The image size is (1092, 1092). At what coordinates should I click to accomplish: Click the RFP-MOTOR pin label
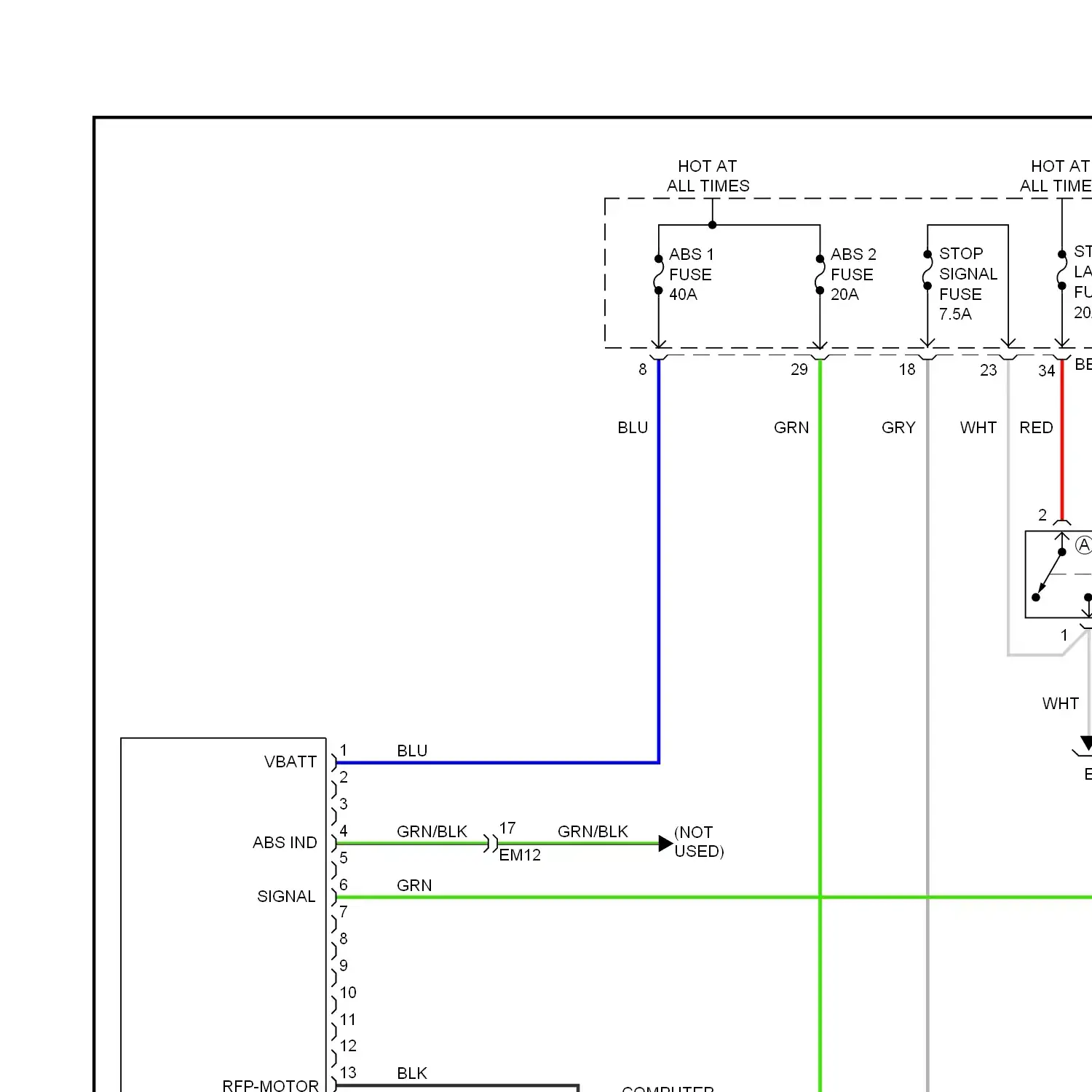(x=270, y=1085)
